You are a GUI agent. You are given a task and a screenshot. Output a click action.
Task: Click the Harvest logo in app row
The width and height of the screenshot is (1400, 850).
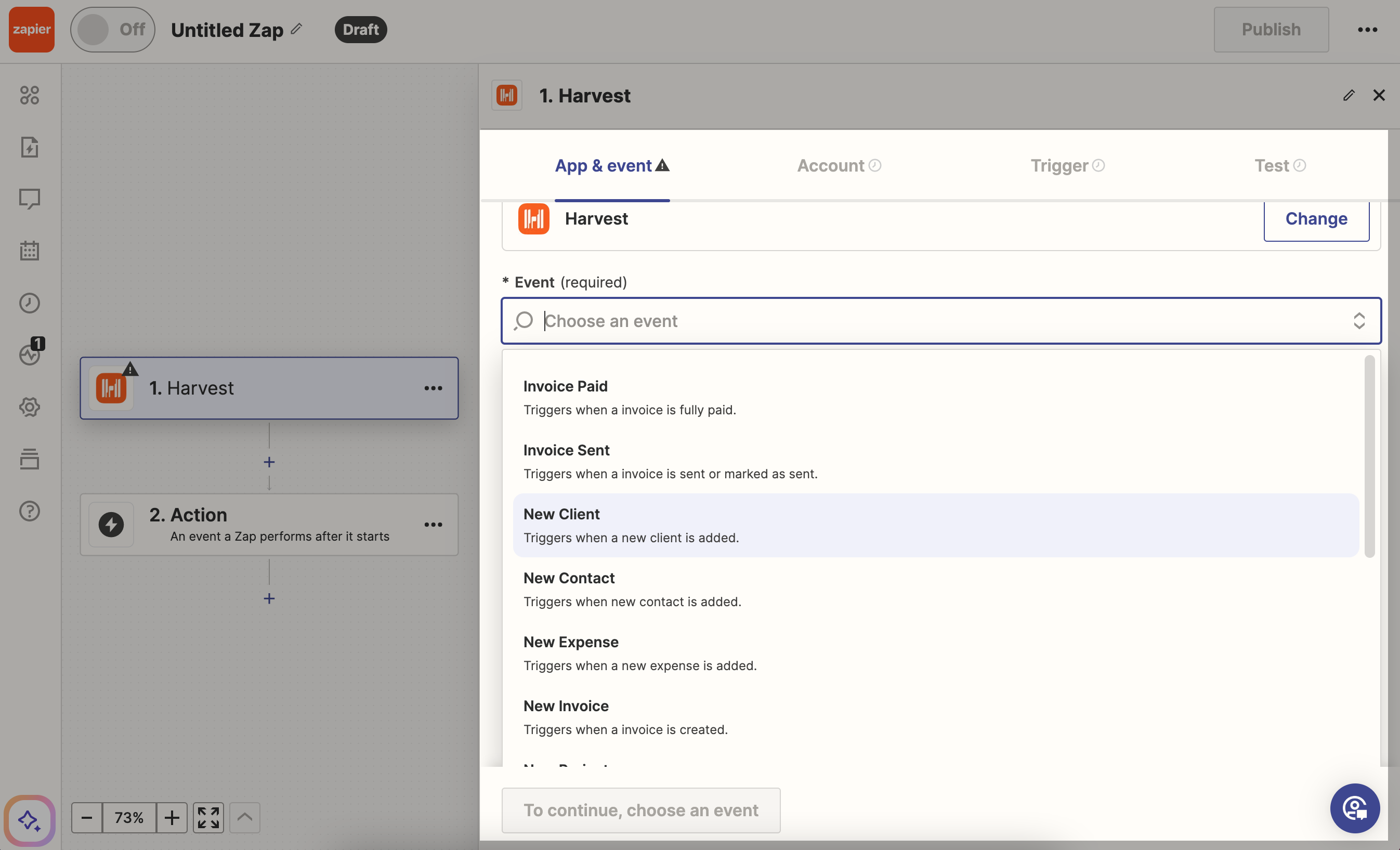(533, 218)
